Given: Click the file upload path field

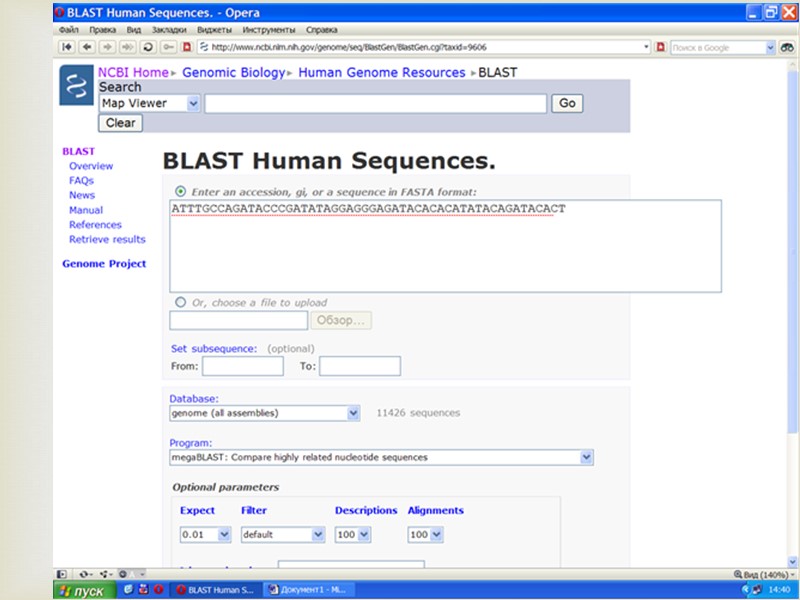Looking at the screenshot, I should tap(239, 320).
